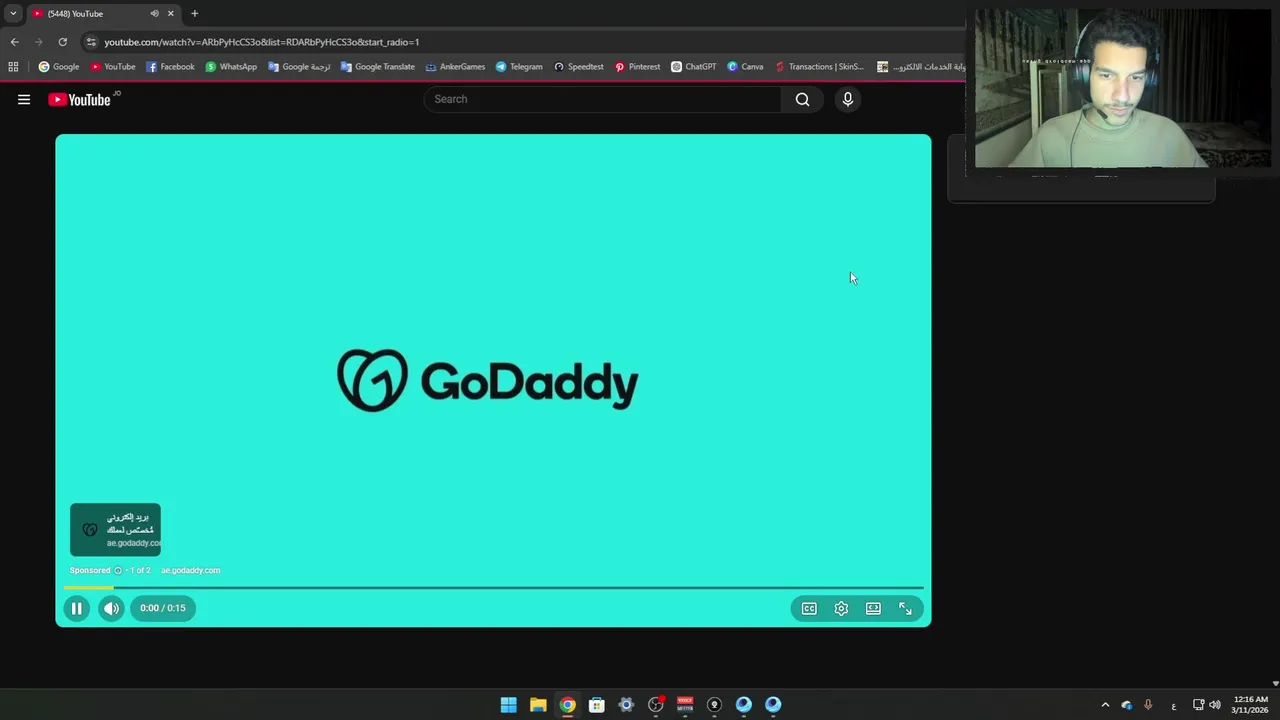Open the Google bookmark

(x=59, y=67)
